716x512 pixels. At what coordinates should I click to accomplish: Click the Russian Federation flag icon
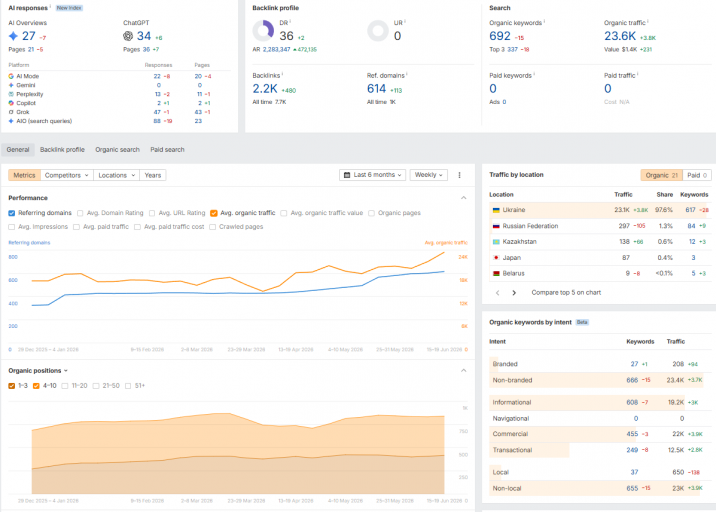[x=496, y=226]
